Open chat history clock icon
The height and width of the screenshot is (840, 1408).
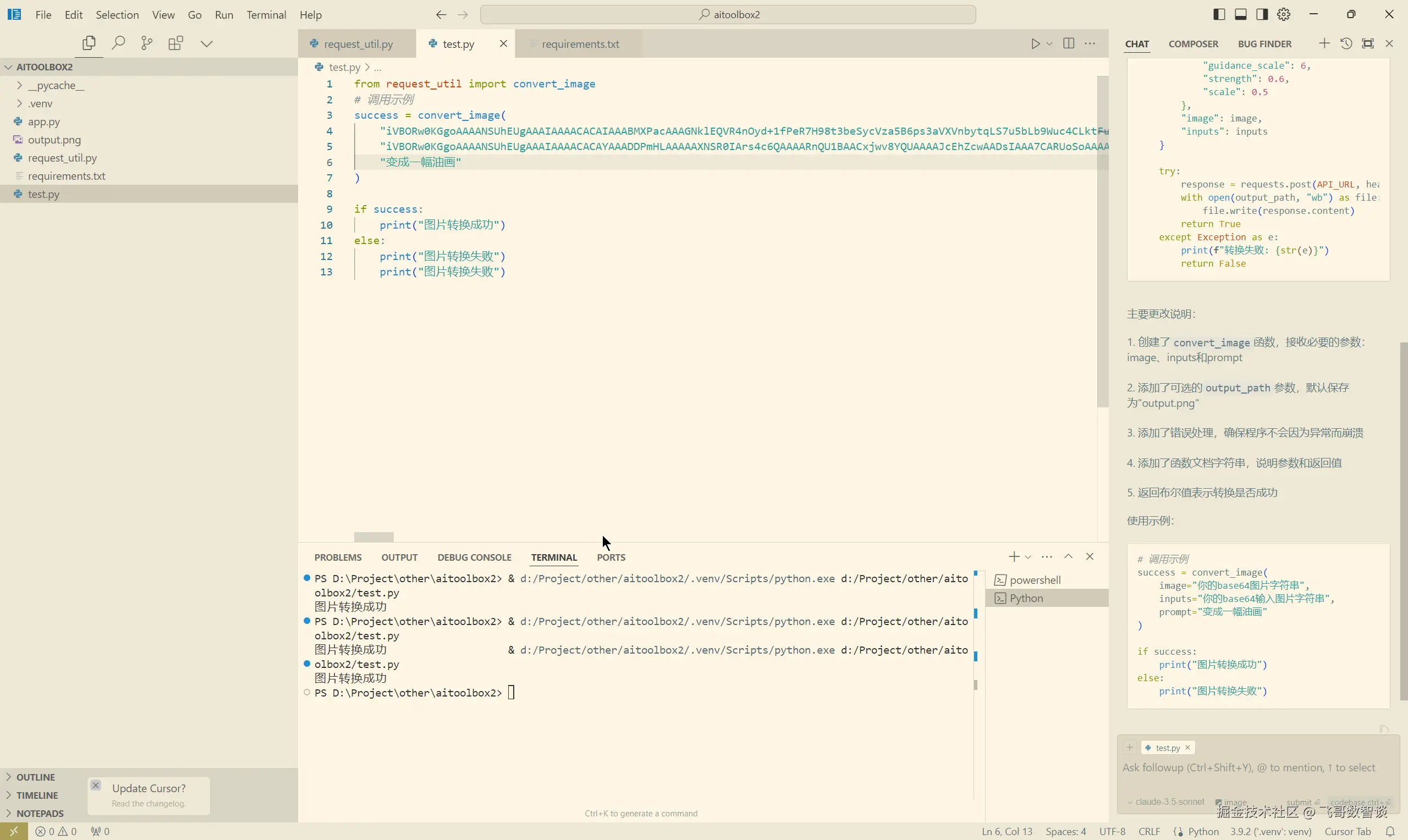point(1346,43)
